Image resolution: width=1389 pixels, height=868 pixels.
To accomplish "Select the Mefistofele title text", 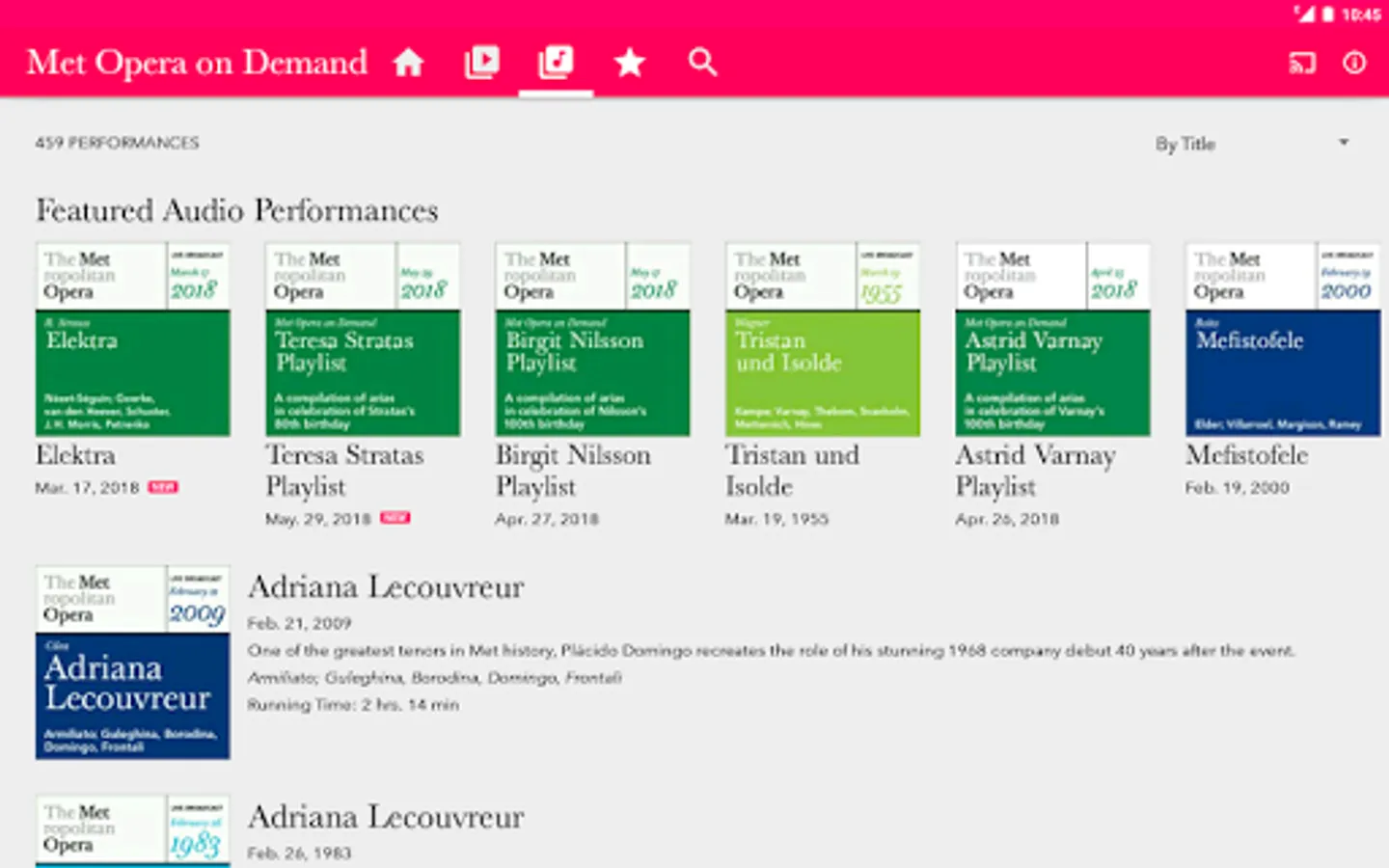I will tap(1246, 455).
